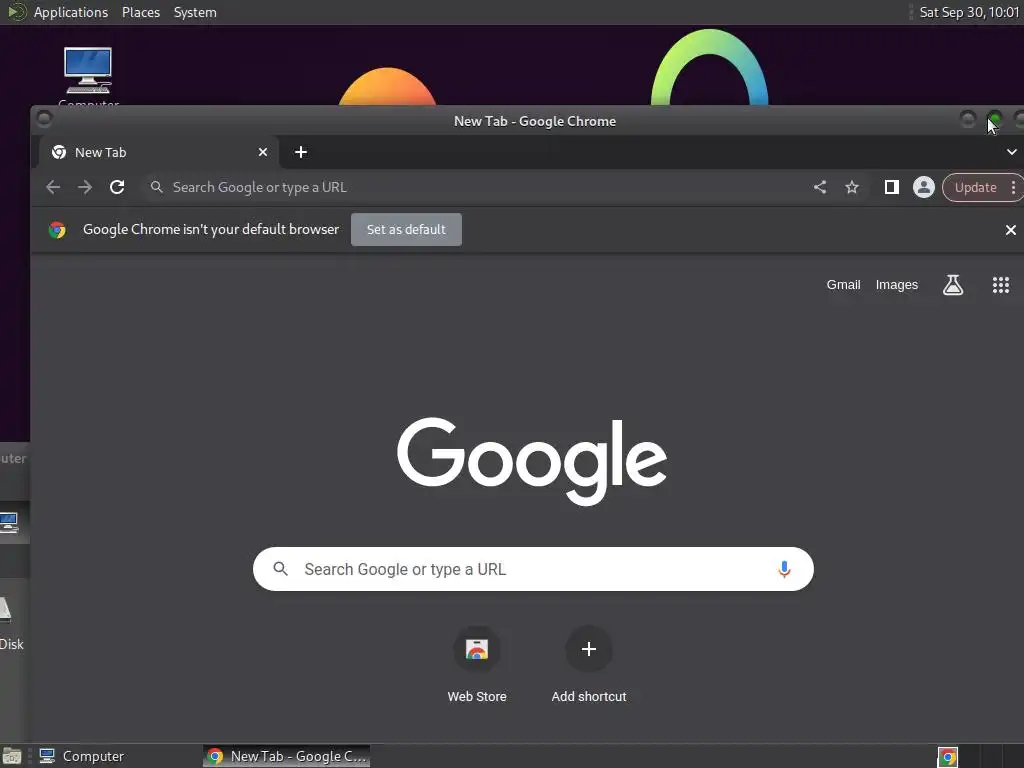Image resolution: width=1024 pixels, height=768 pixels.
Task: Focus the Google search box
Action: [x=533, y=569]
